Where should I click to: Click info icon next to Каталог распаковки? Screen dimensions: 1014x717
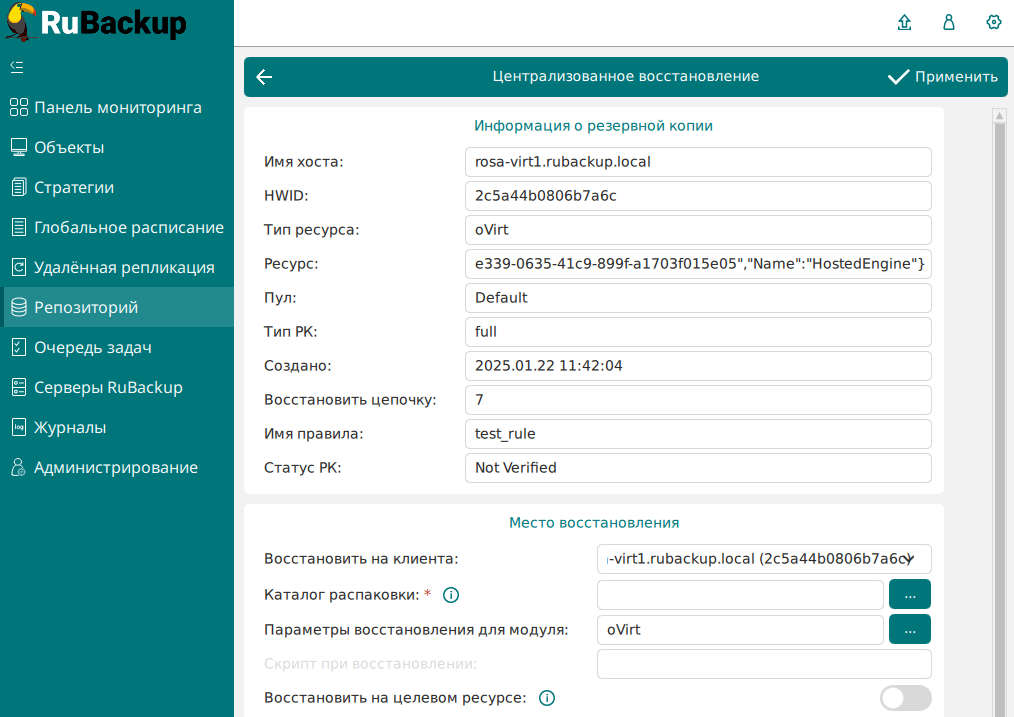coord(450,595)
